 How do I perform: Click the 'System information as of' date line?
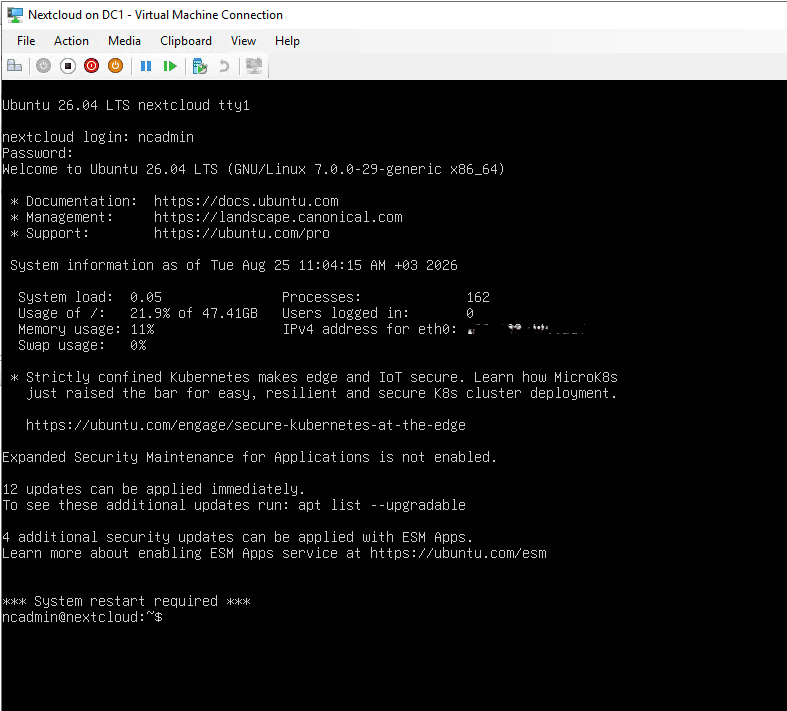pyautogui.click(x=234, y=265)
